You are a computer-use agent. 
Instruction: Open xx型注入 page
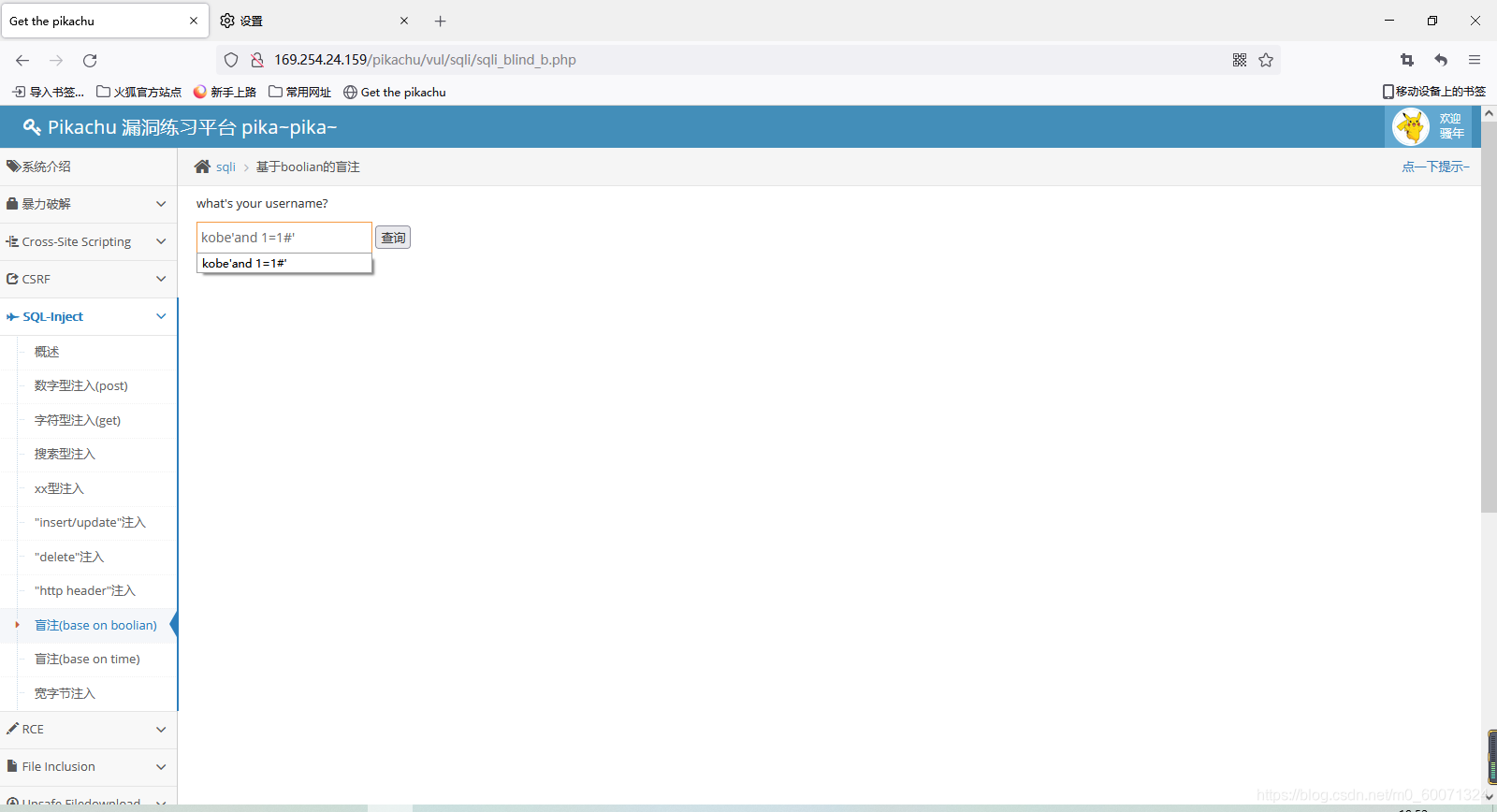pyautogui.click(x=59, y=488)
